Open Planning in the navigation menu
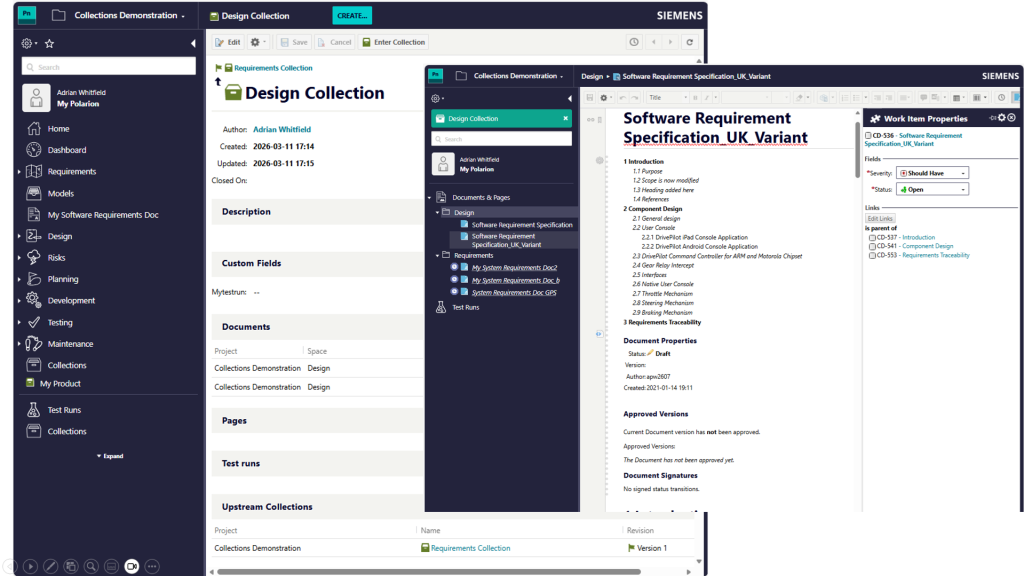This screenshot has width=1024, height=576. tap(62, 279)
